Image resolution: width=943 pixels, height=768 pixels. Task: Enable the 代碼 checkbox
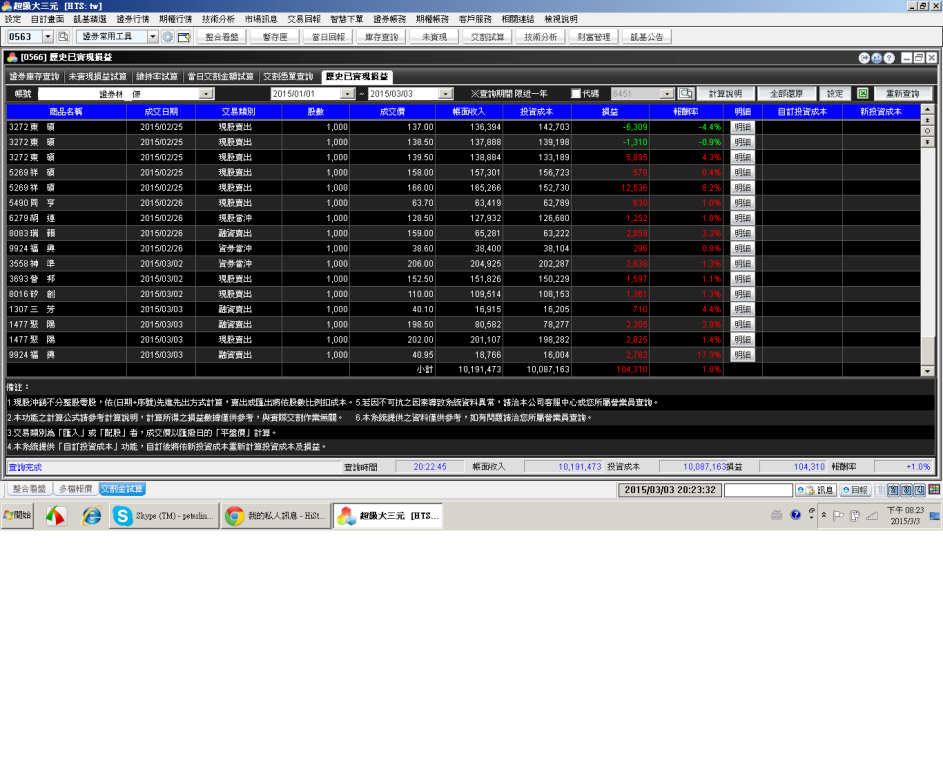pos(575,93)
